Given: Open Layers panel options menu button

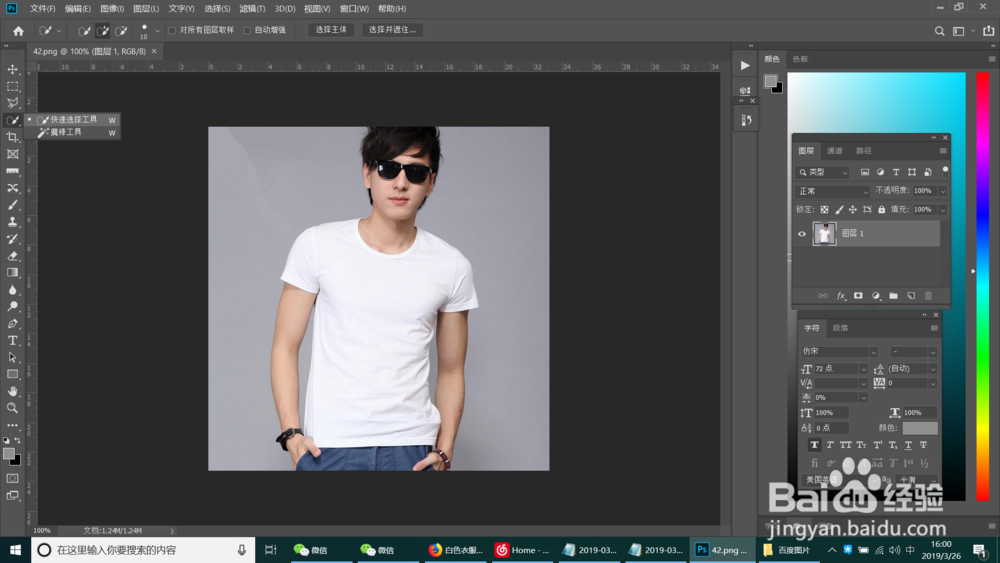Looking at the screenshot, I should point(943,151).
